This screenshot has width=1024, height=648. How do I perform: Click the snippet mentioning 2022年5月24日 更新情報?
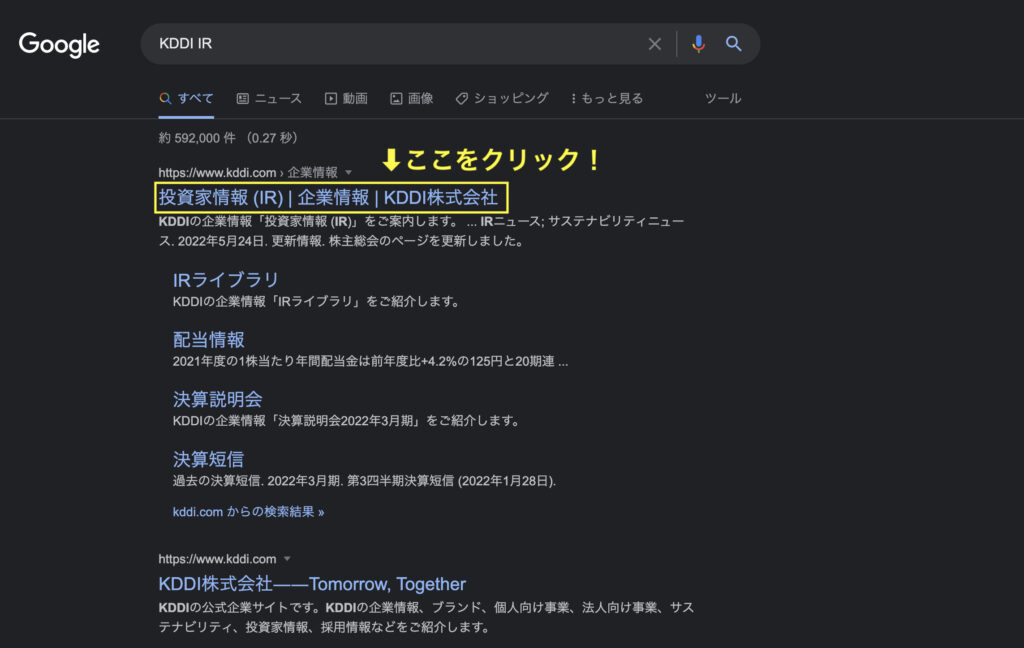421,231
